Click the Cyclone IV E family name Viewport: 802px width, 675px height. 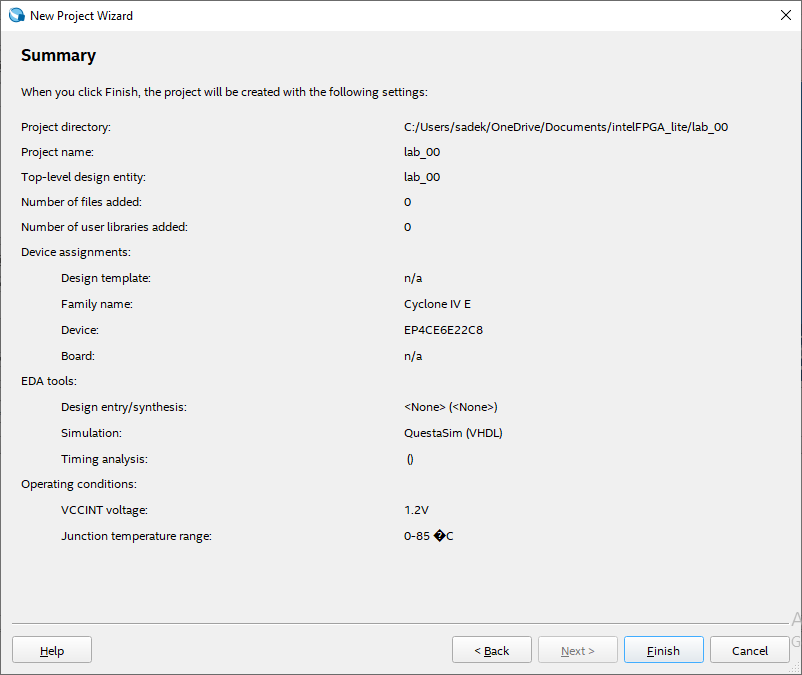pos(437,304)
